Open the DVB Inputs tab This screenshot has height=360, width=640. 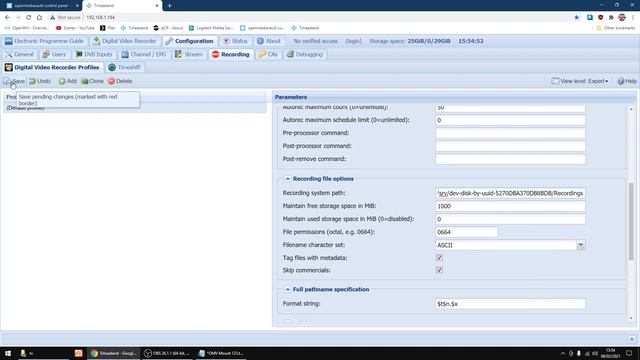click(x=94, y=54)
